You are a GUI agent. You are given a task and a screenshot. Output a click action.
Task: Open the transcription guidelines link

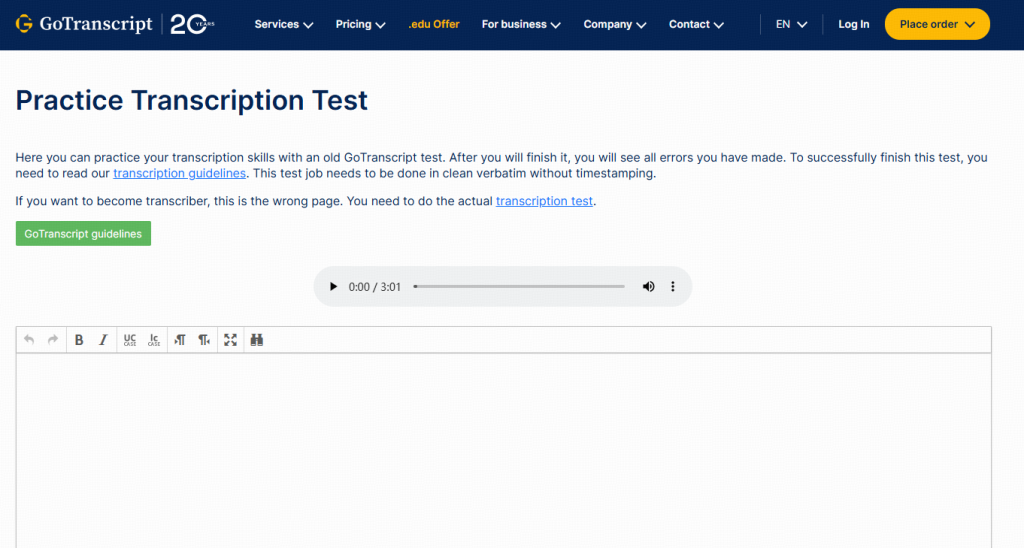pos(180,173)
